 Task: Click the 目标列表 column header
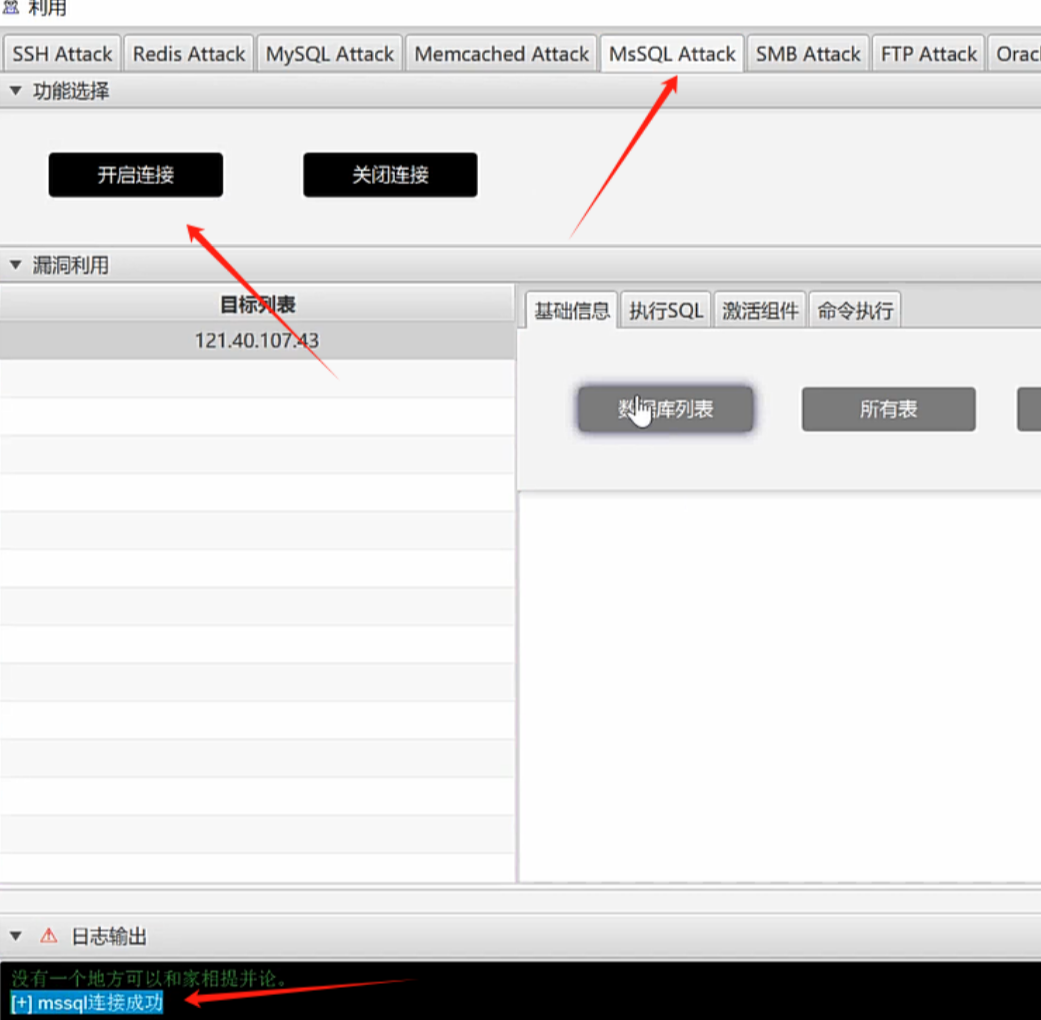pyautogui.click(x=257, y=305)
